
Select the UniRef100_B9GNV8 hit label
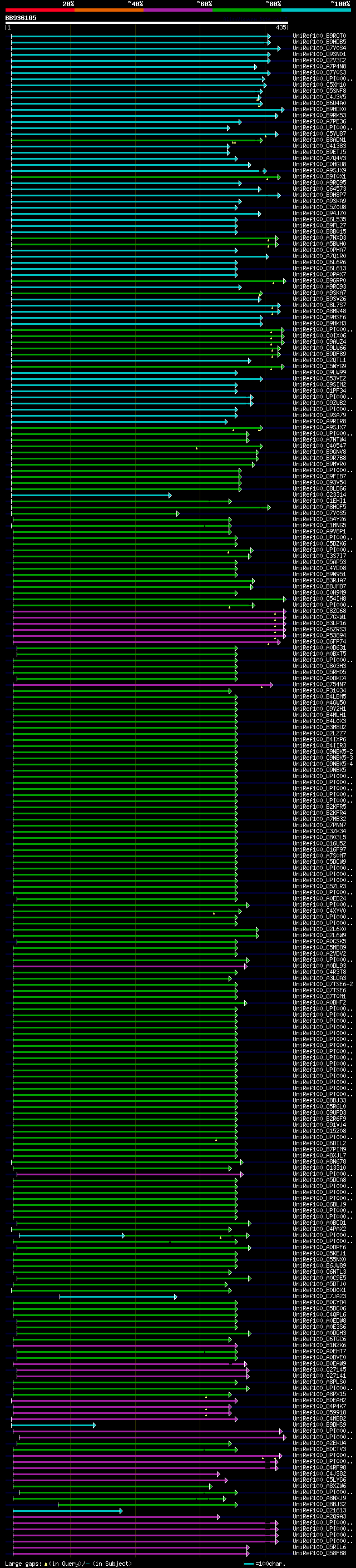coord(319,452)
